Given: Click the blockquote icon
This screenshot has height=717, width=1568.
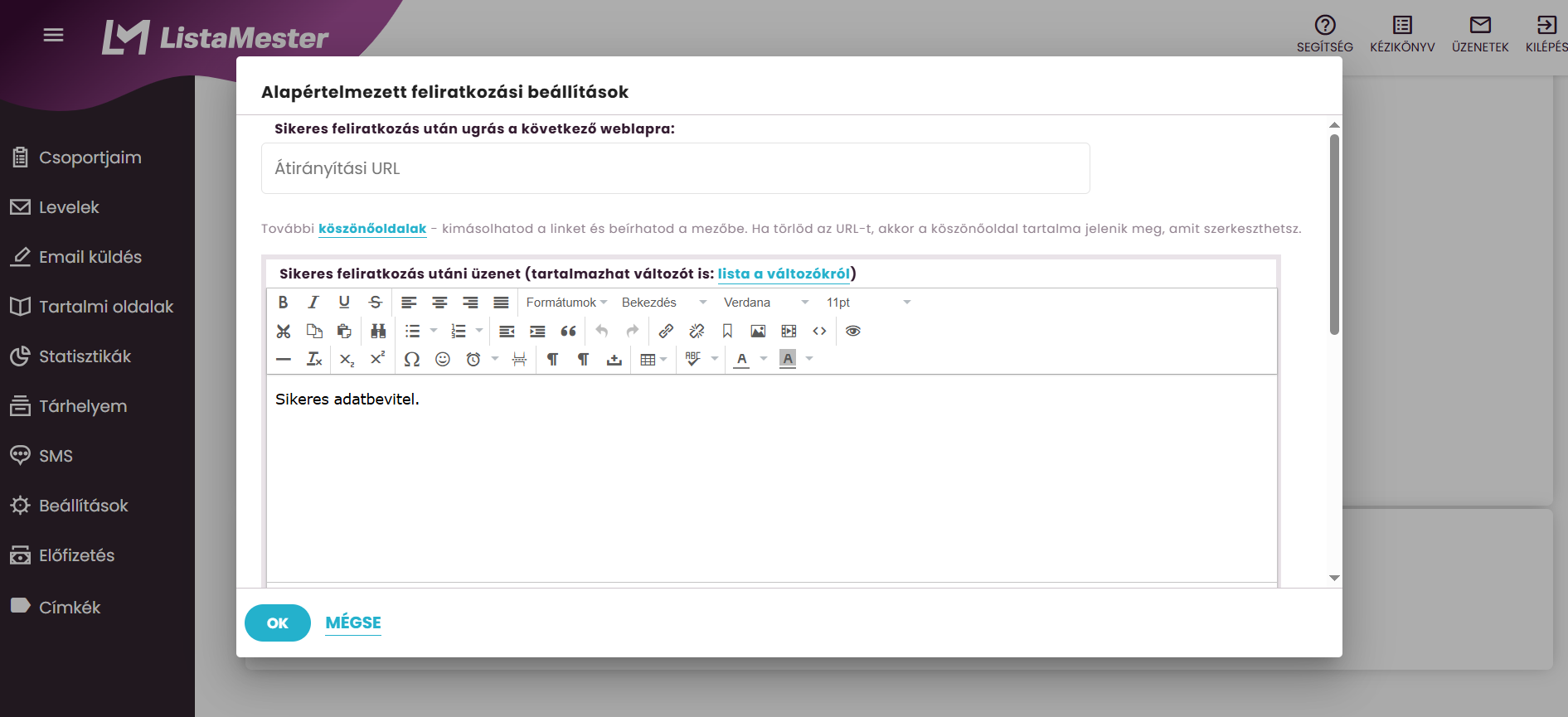Looking at the screenshot, I should point(568,331).
